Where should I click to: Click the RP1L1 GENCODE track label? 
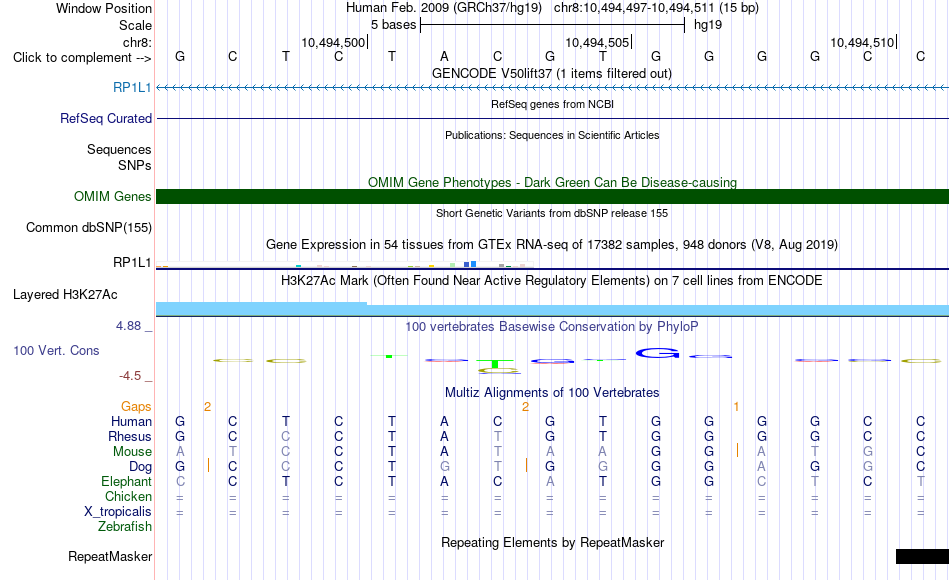132,88
